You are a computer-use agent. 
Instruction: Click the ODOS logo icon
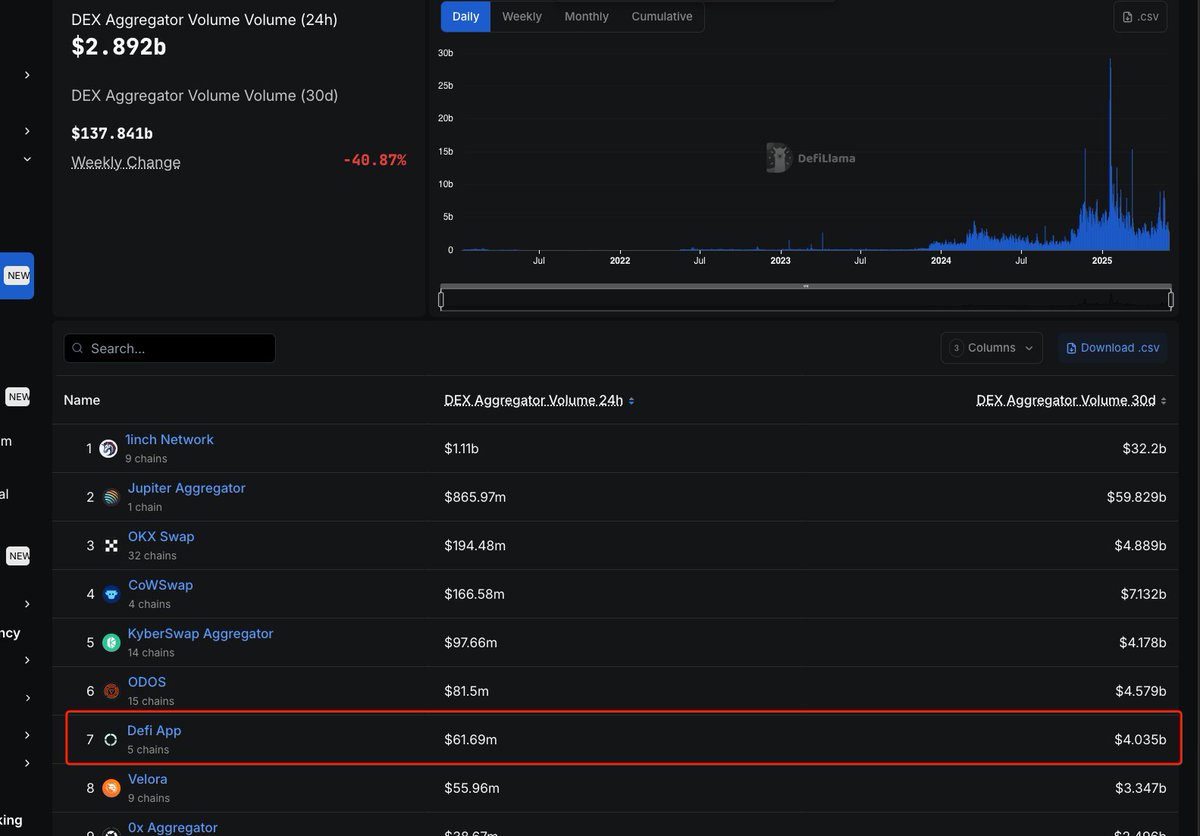pyautogui.click(x=111, y=691)
